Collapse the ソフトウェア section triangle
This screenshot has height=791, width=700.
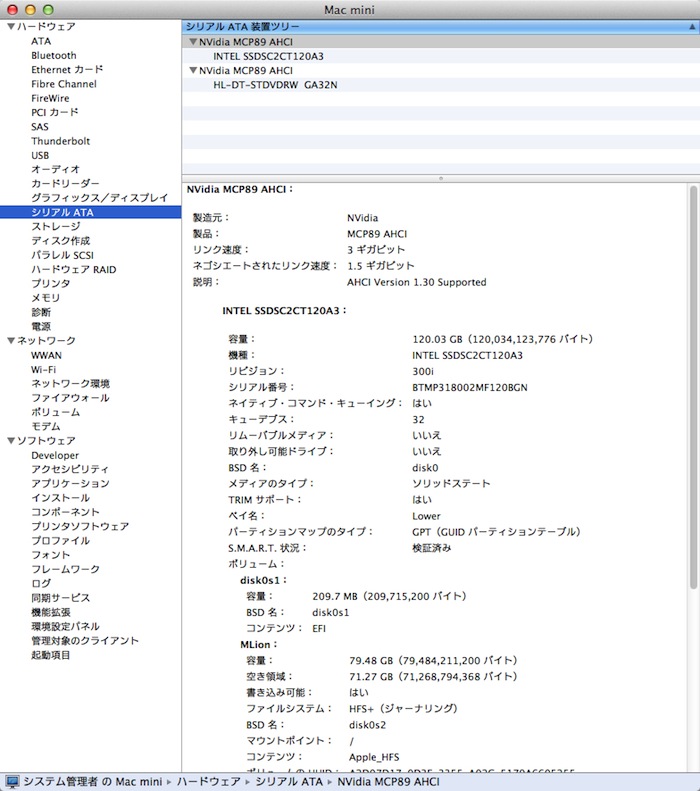point(10,441)
